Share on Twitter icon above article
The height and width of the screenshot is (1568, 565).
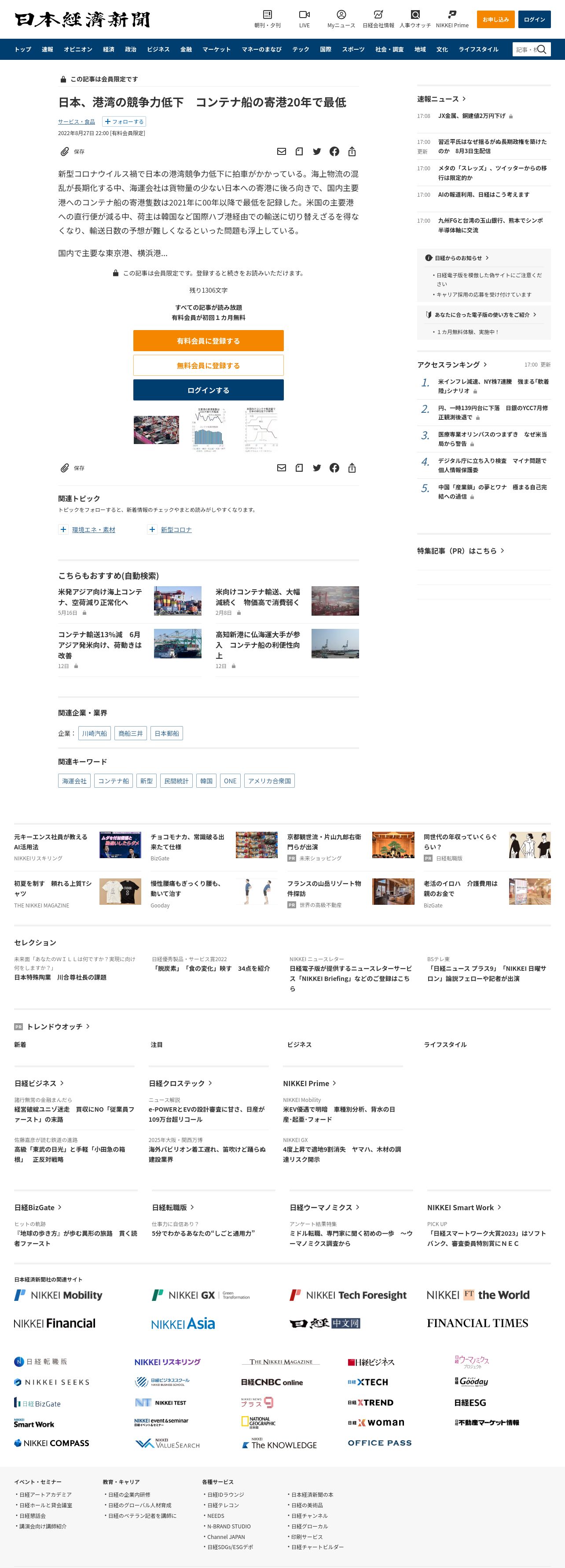316,151
